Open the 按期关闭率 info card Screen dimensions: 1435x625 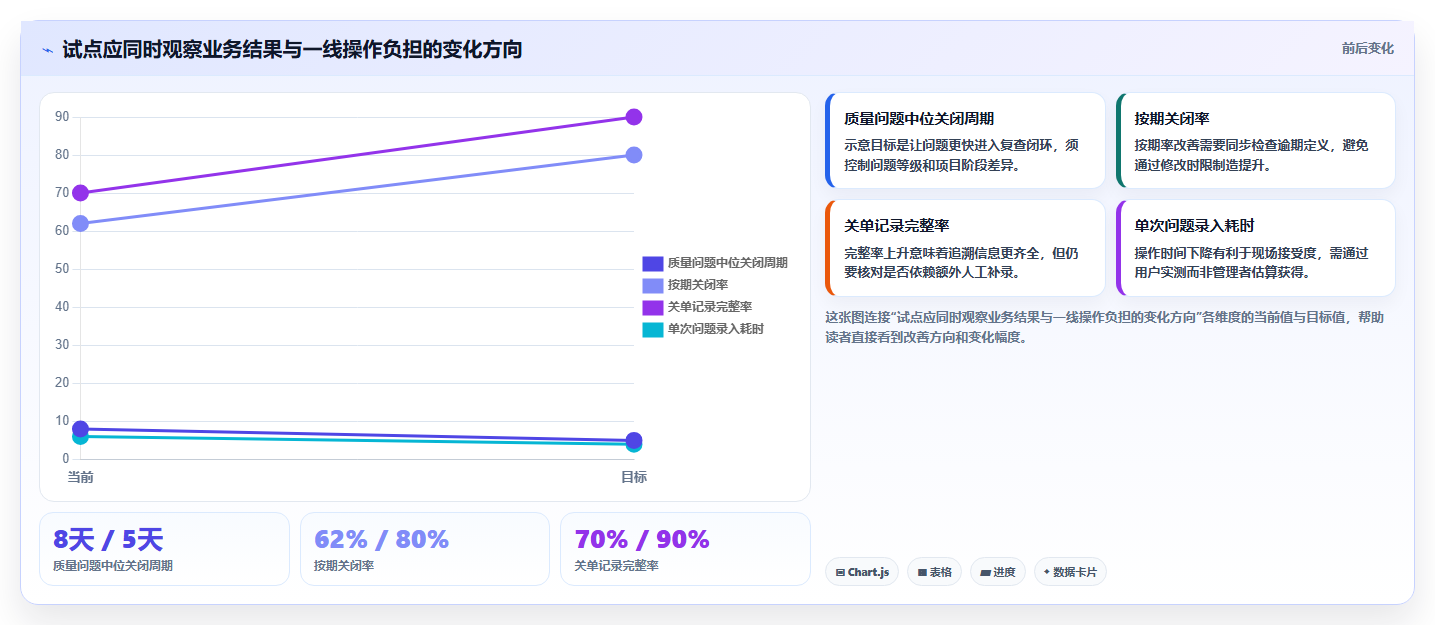1255,140
